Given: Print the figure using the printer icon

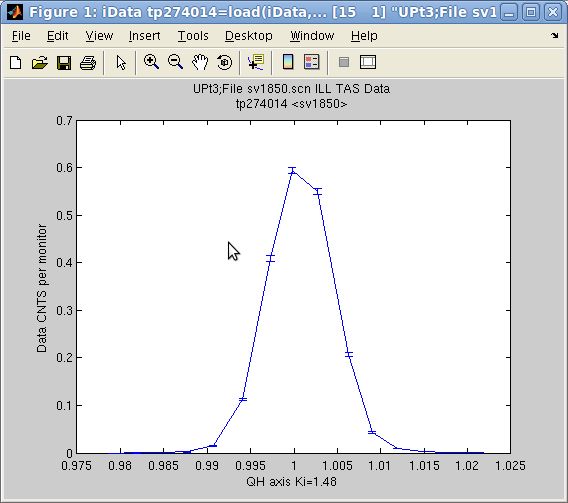Looking at the screenshot, I should [x=88, y=63].
